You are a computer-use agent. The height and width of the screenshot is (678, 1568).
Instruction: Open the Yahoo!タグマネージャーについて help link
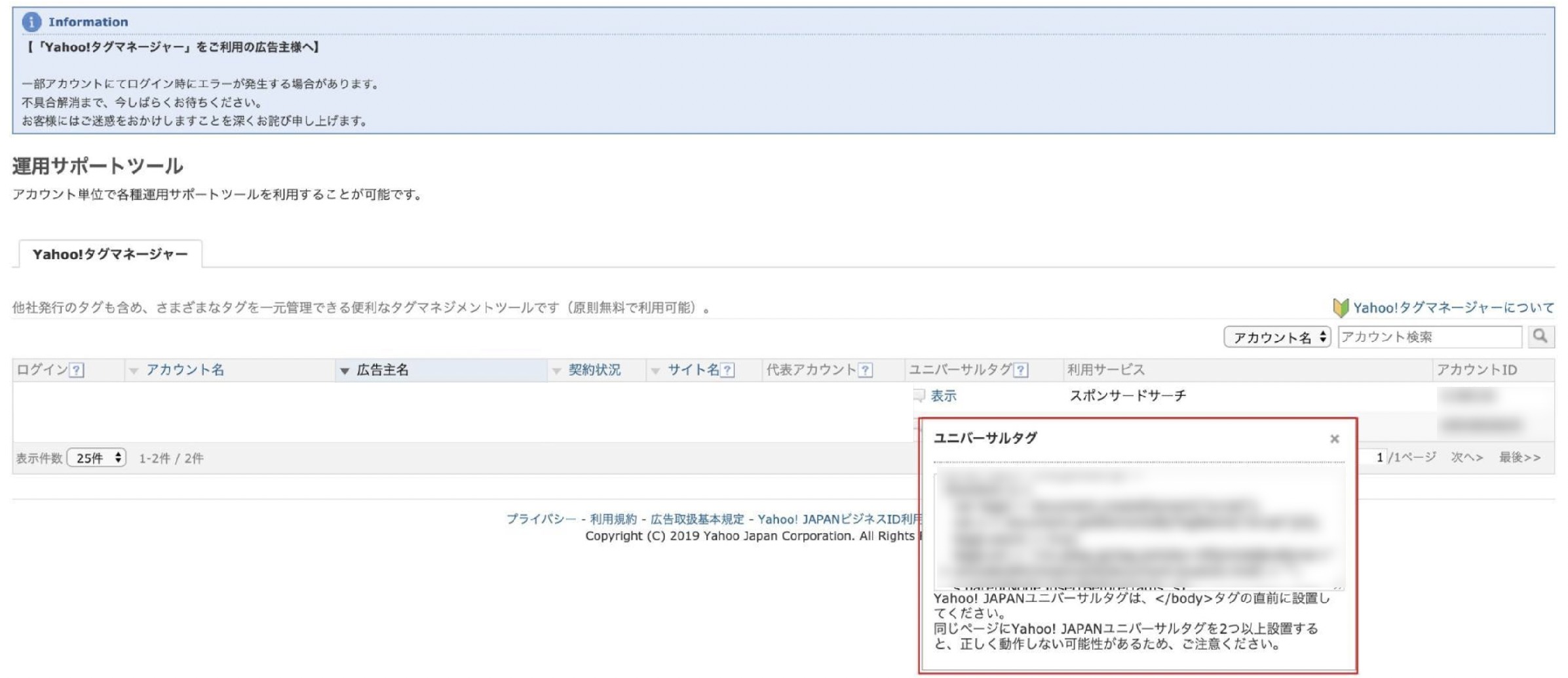point(1453,308)
